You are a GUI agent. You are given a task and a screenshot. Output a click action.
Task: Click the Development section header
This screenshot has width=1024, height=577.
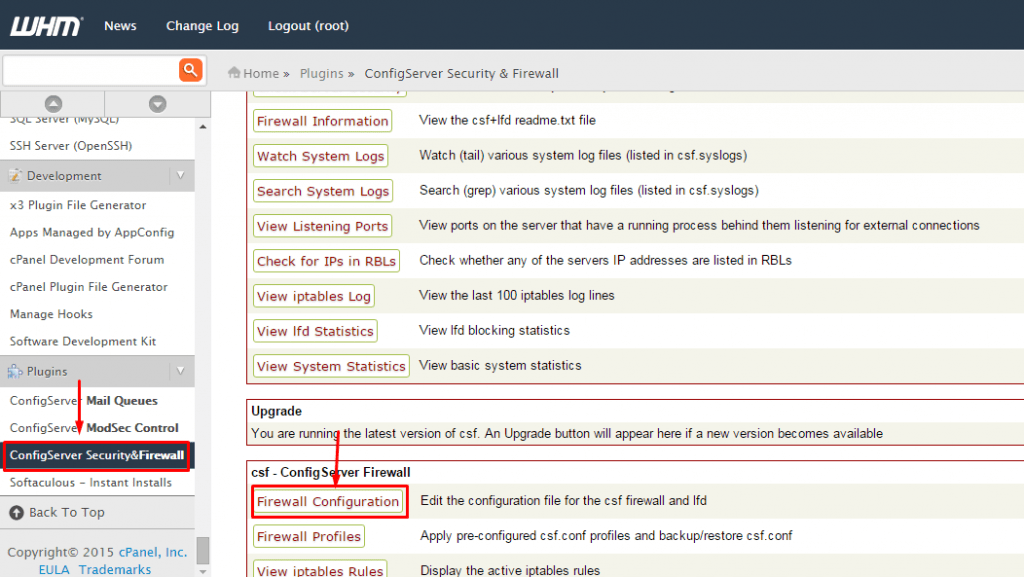[x=97, y=176]
